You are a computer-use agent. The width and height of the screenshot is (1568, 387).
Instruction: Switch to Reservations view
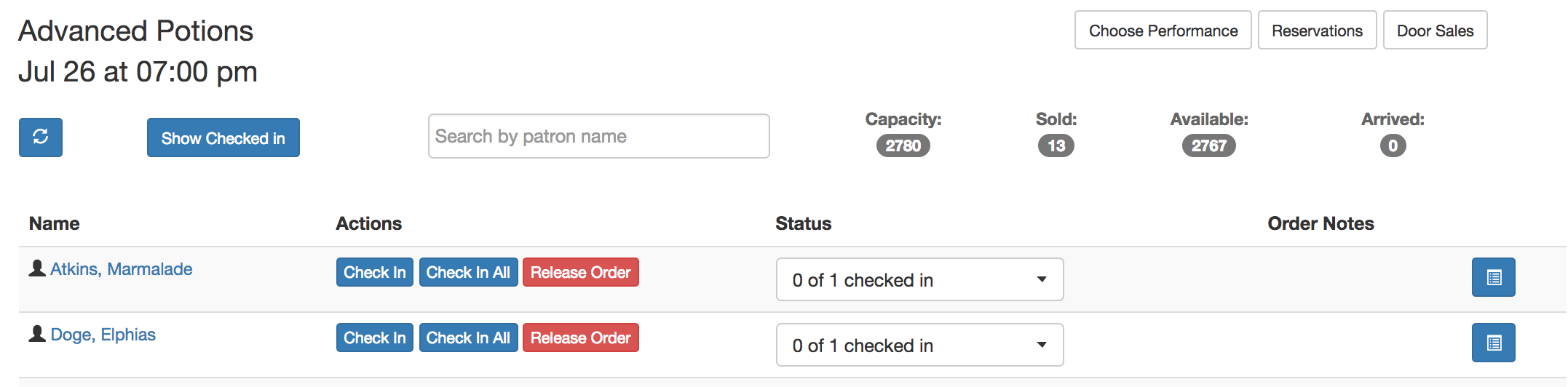pos(1318,30)
